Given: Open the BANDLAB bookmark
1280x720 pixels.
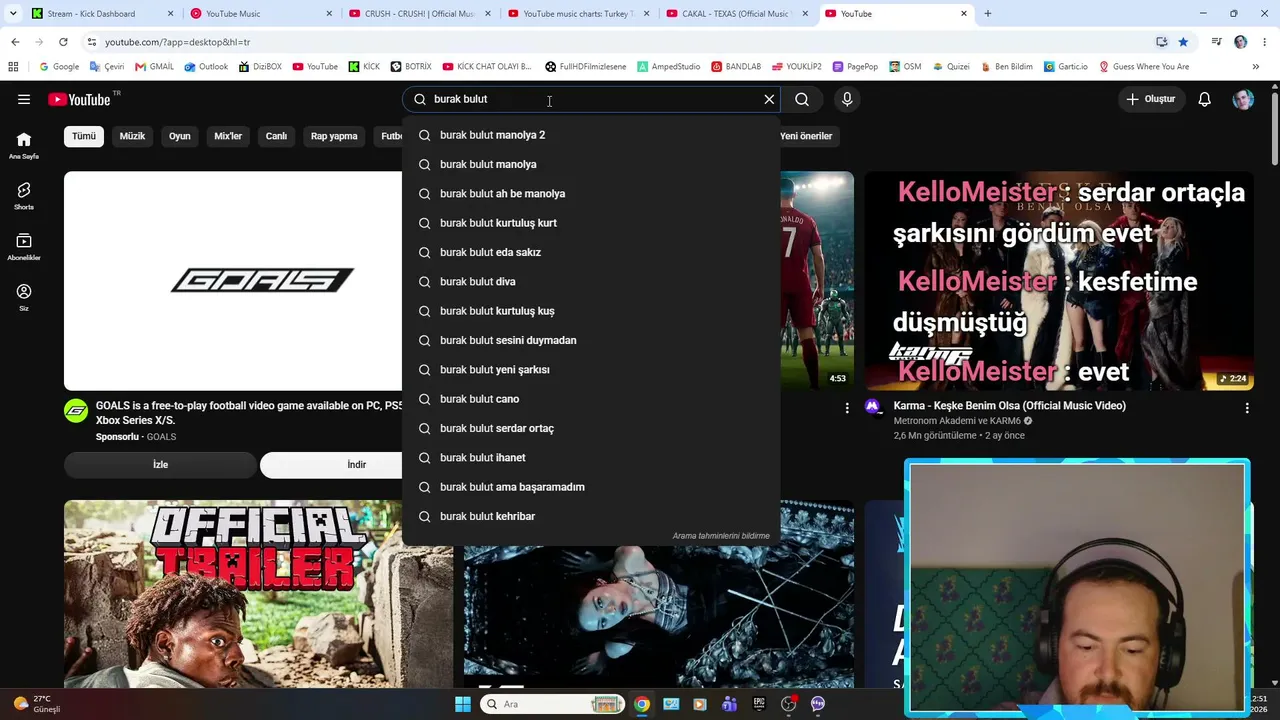Looking at the screenshot, I should (736, 67).
